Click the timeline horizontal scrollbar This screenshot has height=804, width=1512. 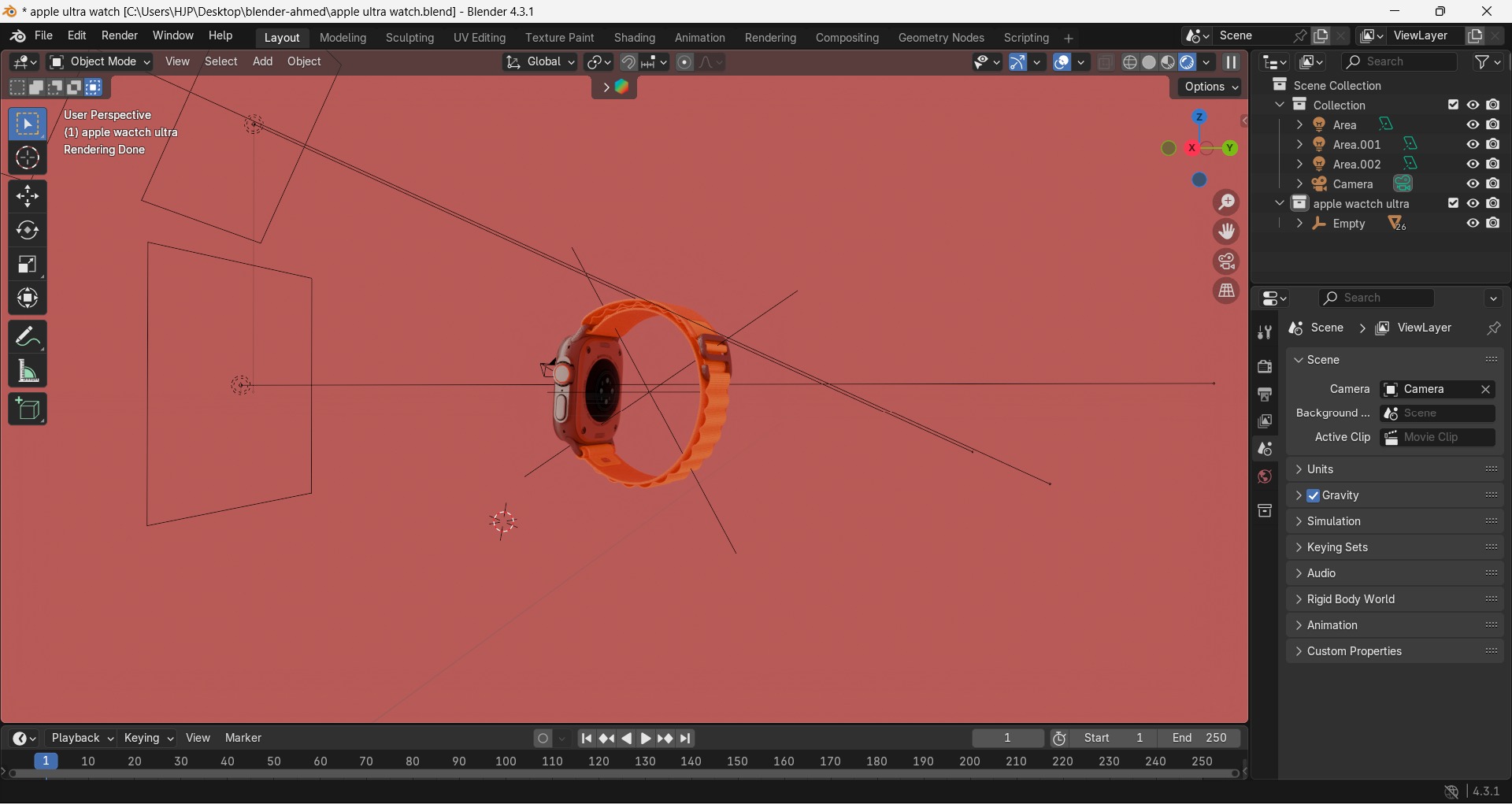624,776
